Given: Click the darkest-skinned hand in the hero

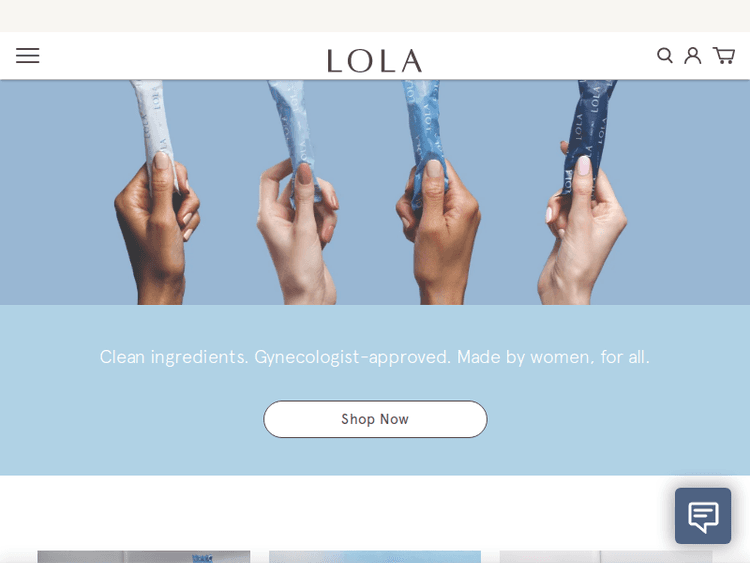Looking at the screenshot, I should click(x=155, y=230).
